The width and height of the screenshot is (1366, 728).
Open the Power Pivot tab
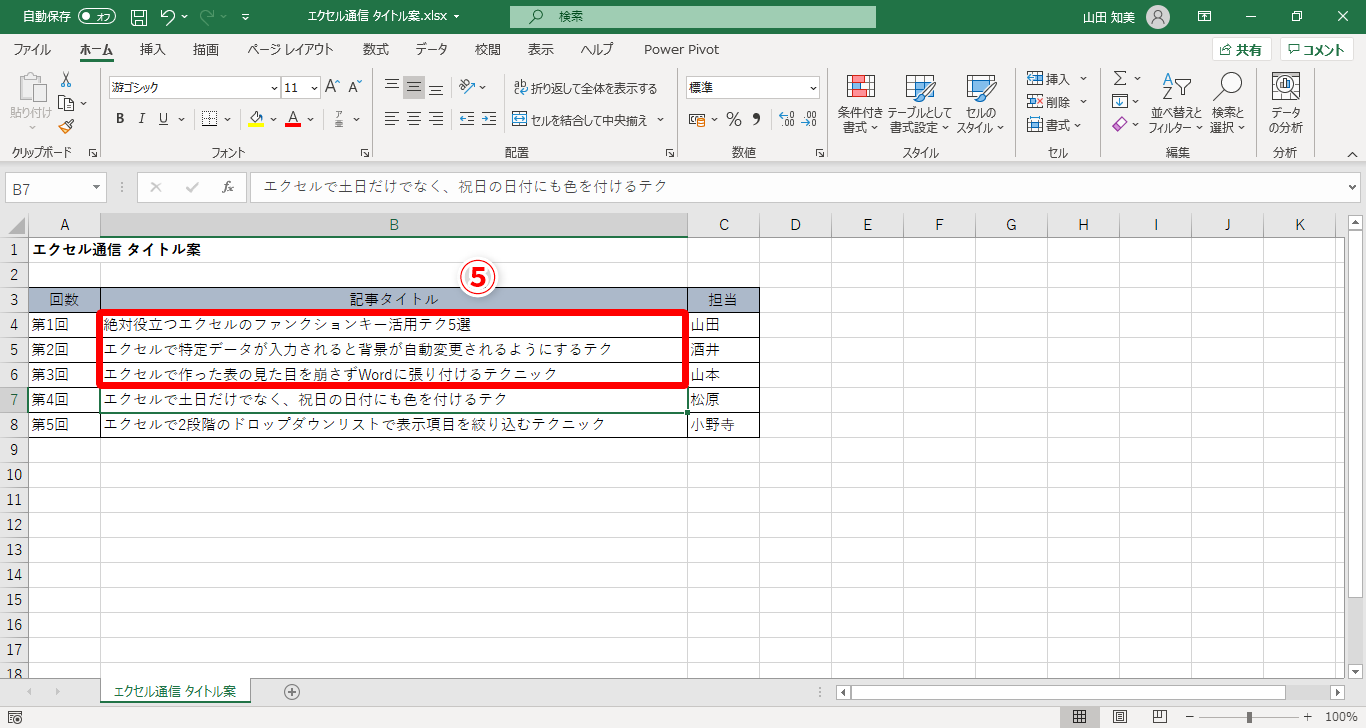coord(681,49)
